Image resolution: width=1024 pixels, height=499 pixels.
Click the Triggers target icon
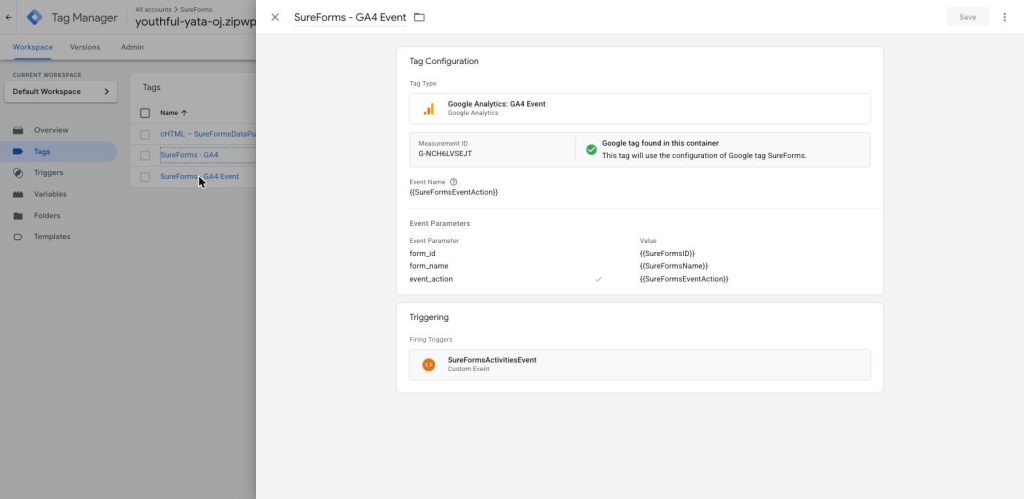18,173
